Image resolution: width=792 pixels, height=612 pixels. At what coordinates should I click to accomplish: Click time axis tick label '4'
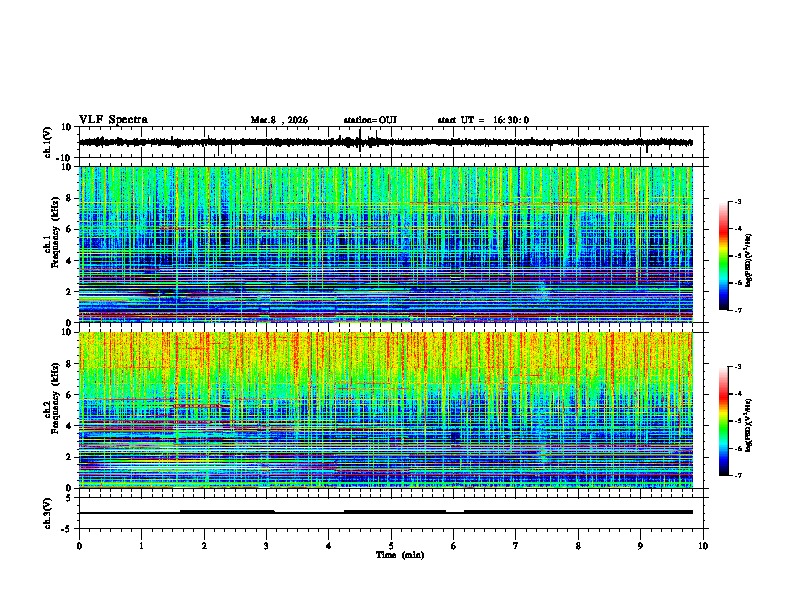tap(329, 546)
